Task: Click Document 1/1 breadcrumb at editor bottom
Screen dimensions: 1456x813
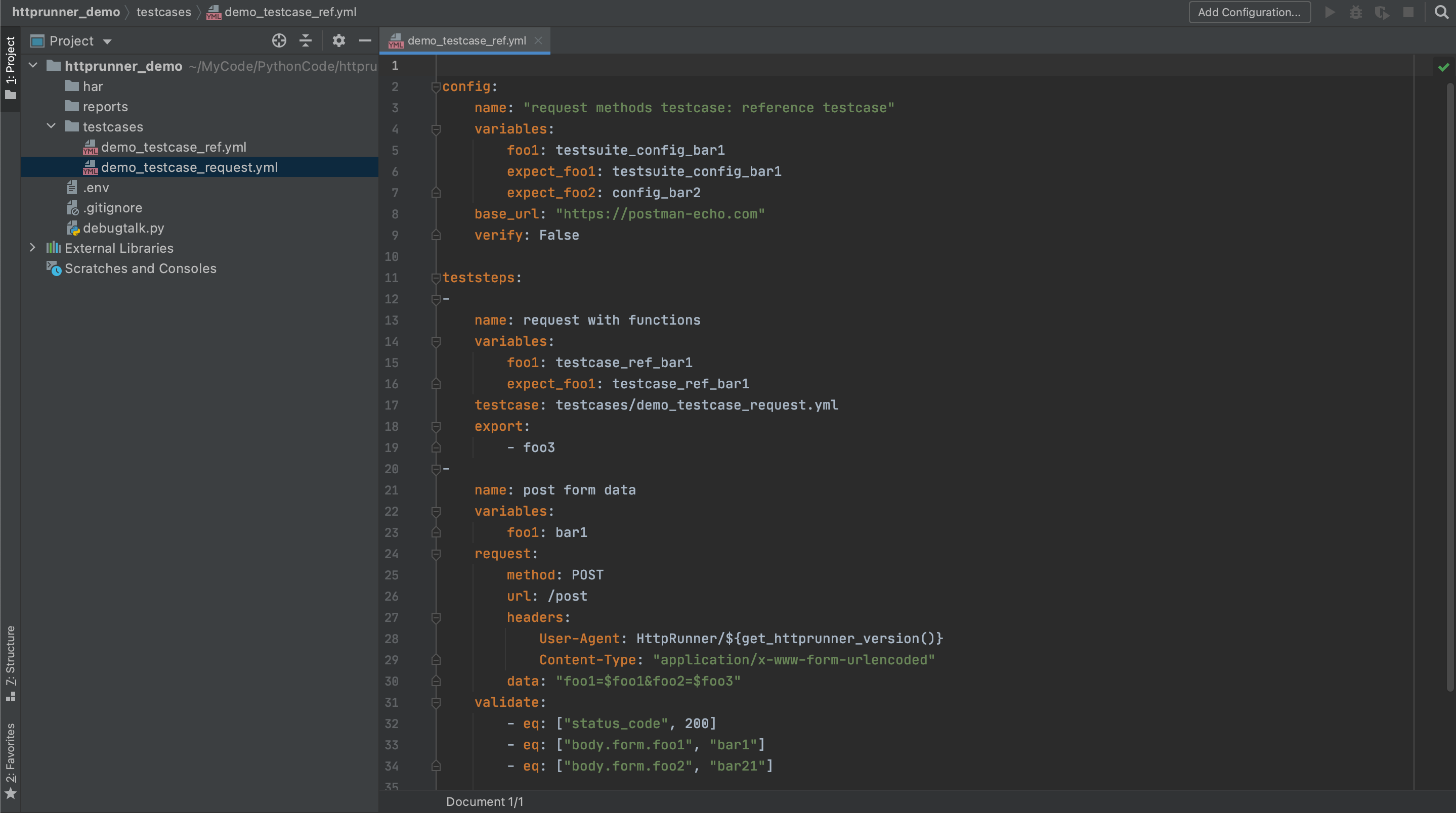Action: click(484, 802)
